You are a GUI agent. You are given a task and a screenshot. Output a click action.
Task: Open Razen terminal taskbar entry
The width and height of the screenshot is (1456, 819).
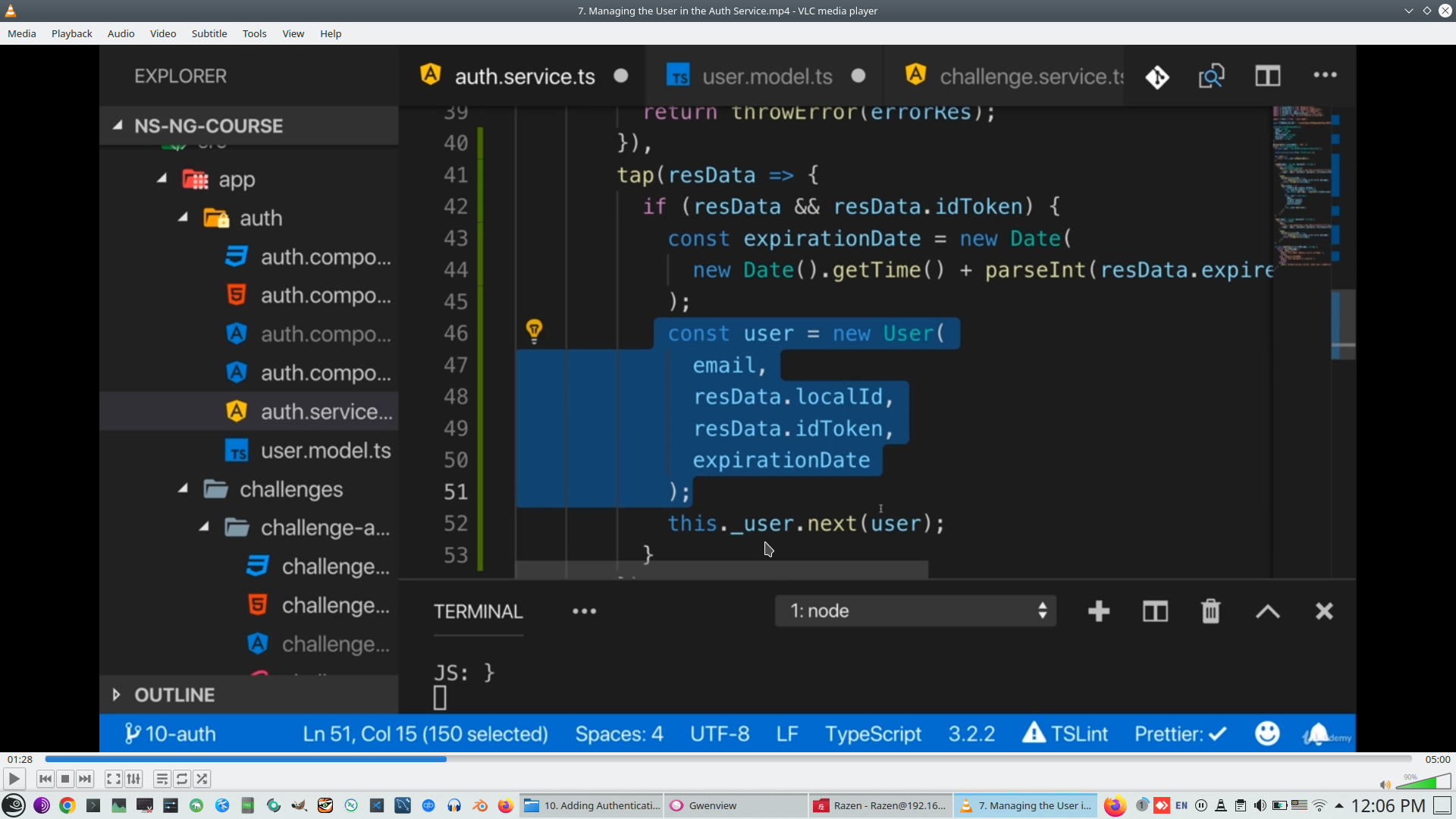point(881,805)
